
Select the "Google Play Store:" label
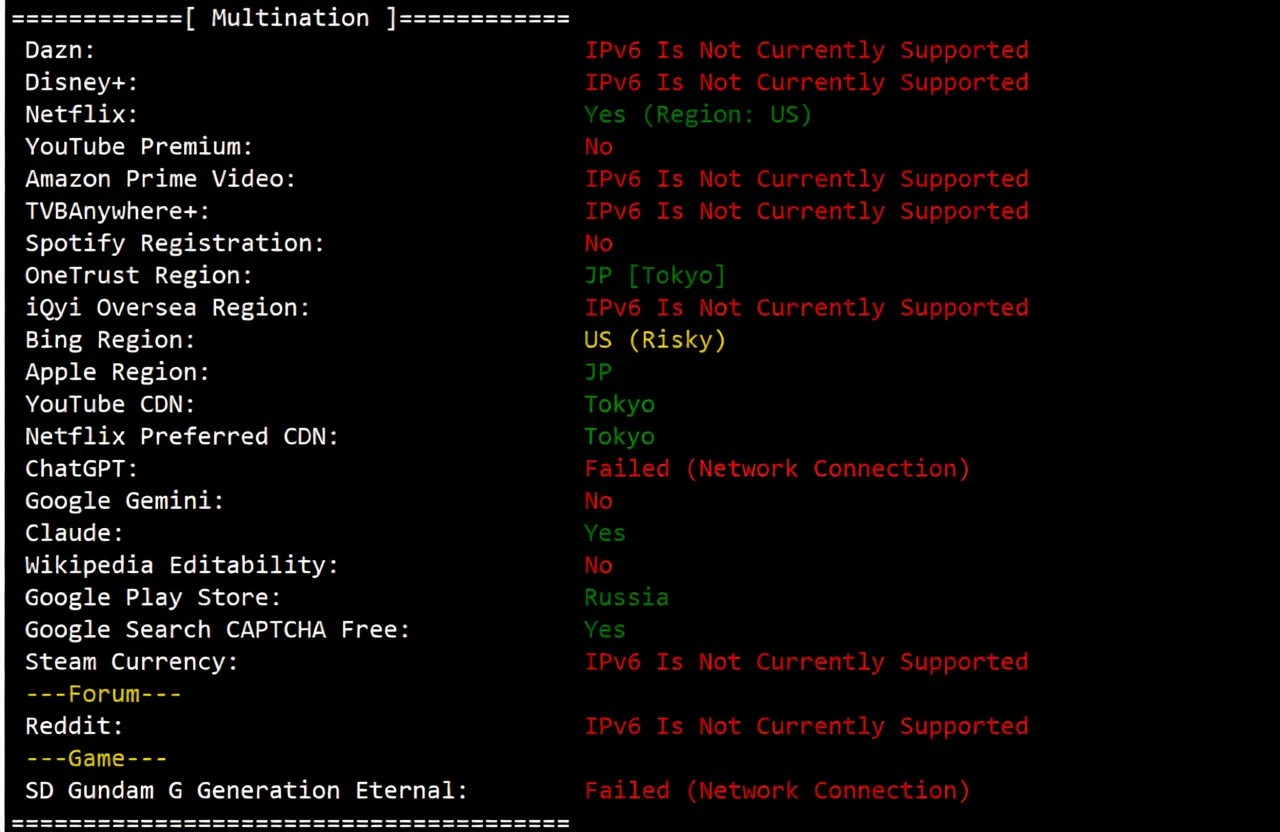pos(154,597)
